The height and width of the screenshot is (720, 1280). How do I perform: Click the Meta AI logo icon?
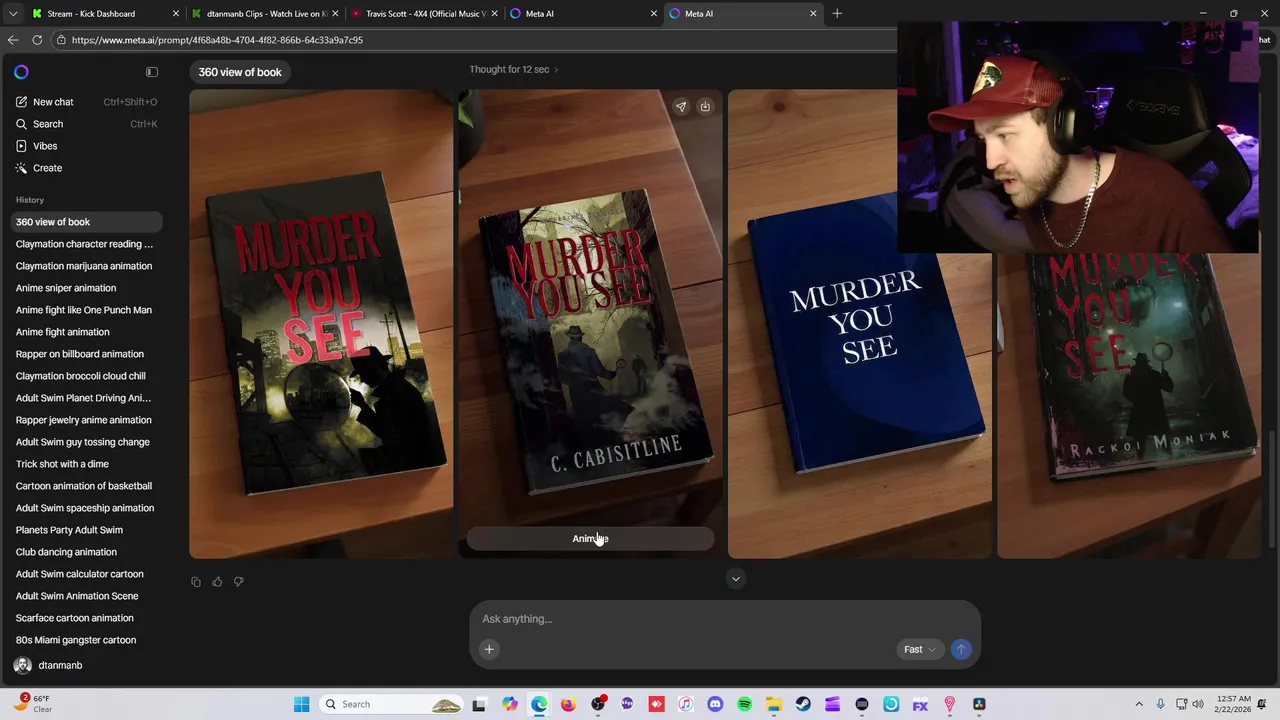point(21,72)
